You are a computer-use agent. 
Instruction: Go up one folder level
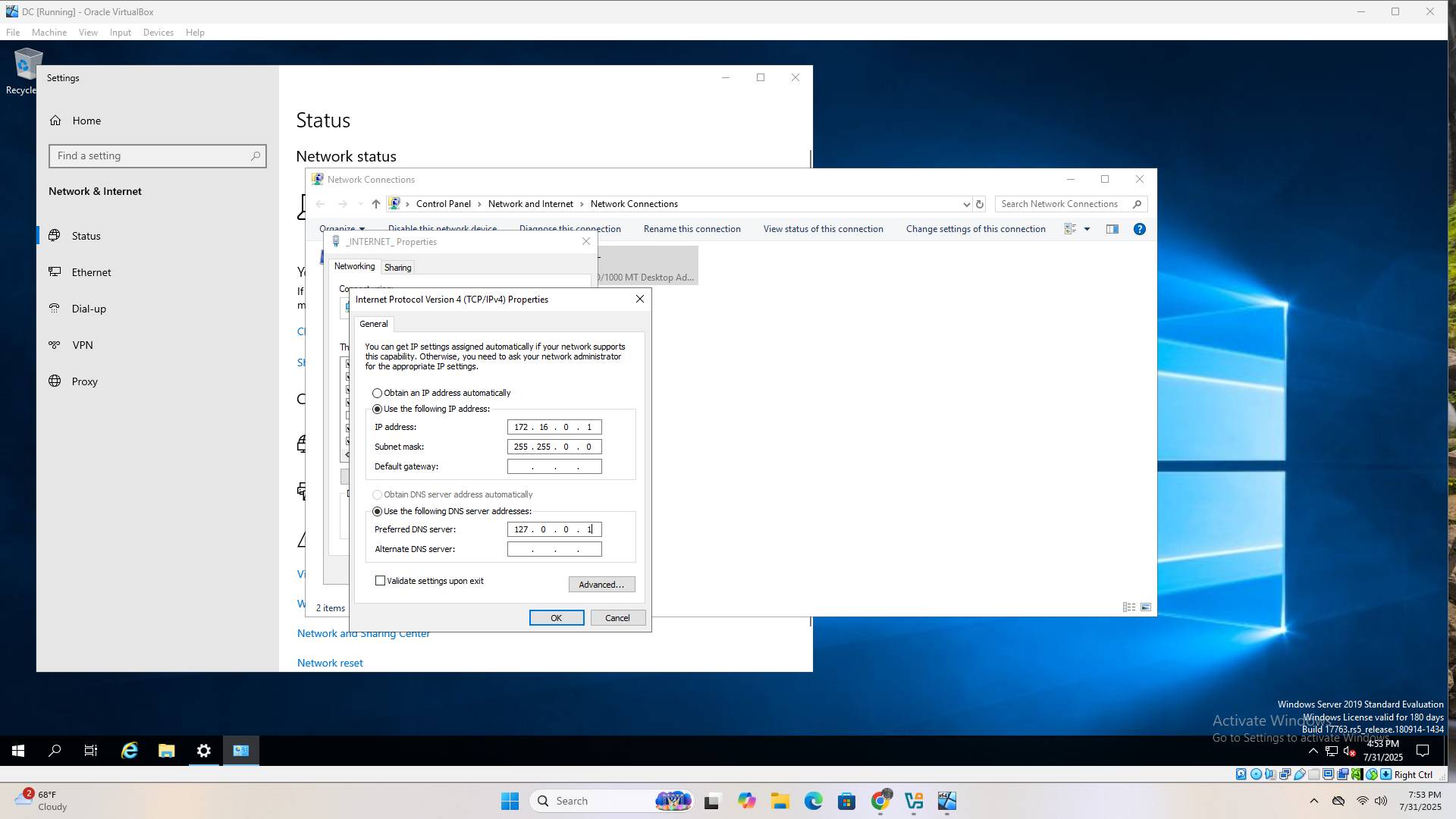[375, 204]
